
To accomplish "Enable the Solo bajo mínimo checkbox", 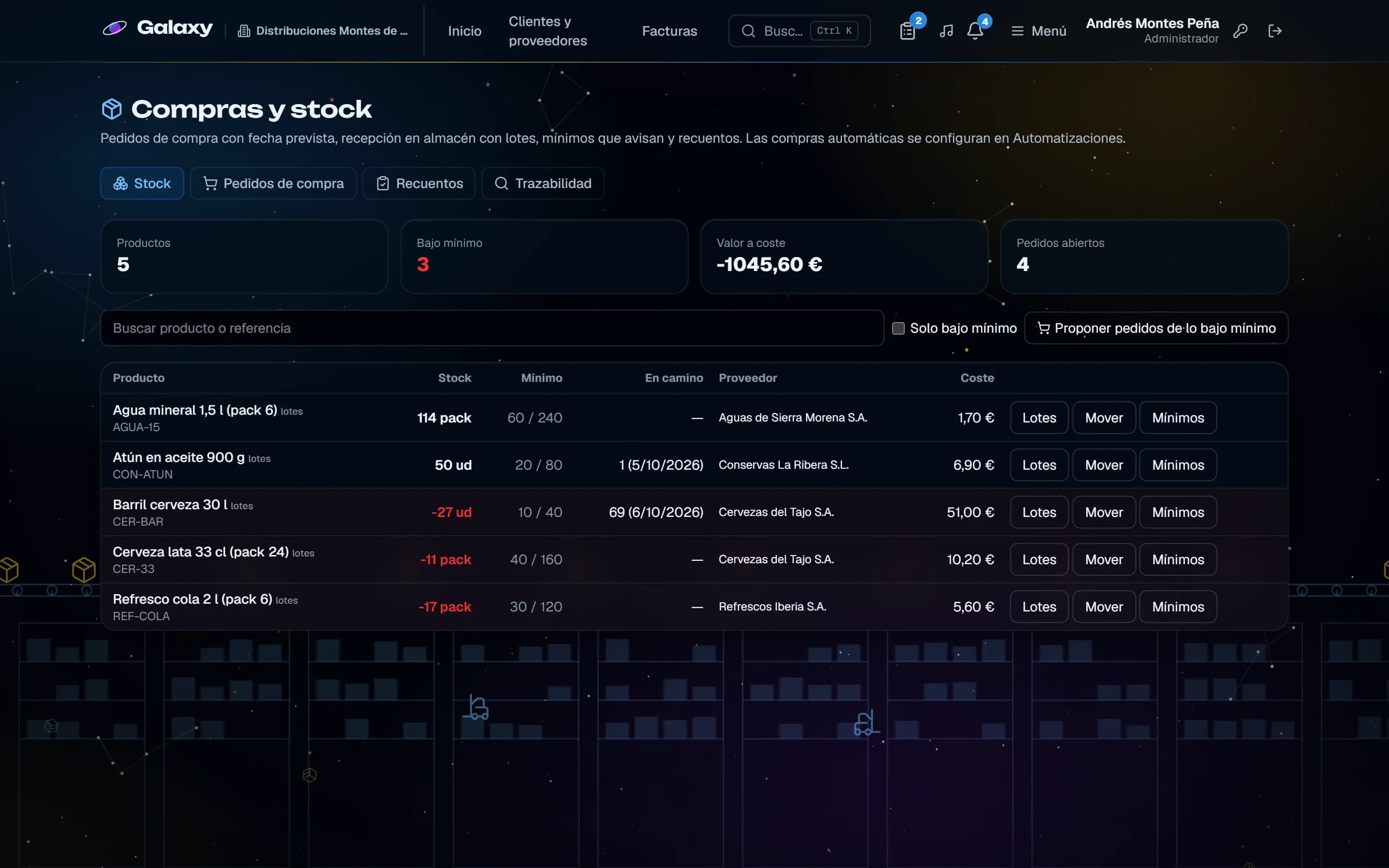I will [898, 328].
